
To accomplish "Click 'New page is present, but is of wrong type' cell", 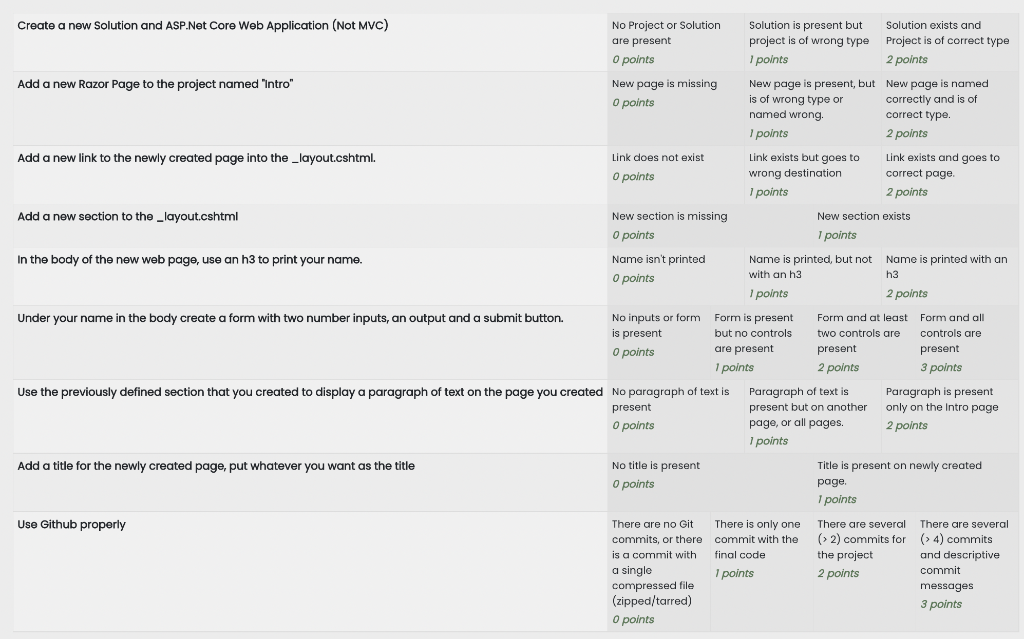I will 812,108.
